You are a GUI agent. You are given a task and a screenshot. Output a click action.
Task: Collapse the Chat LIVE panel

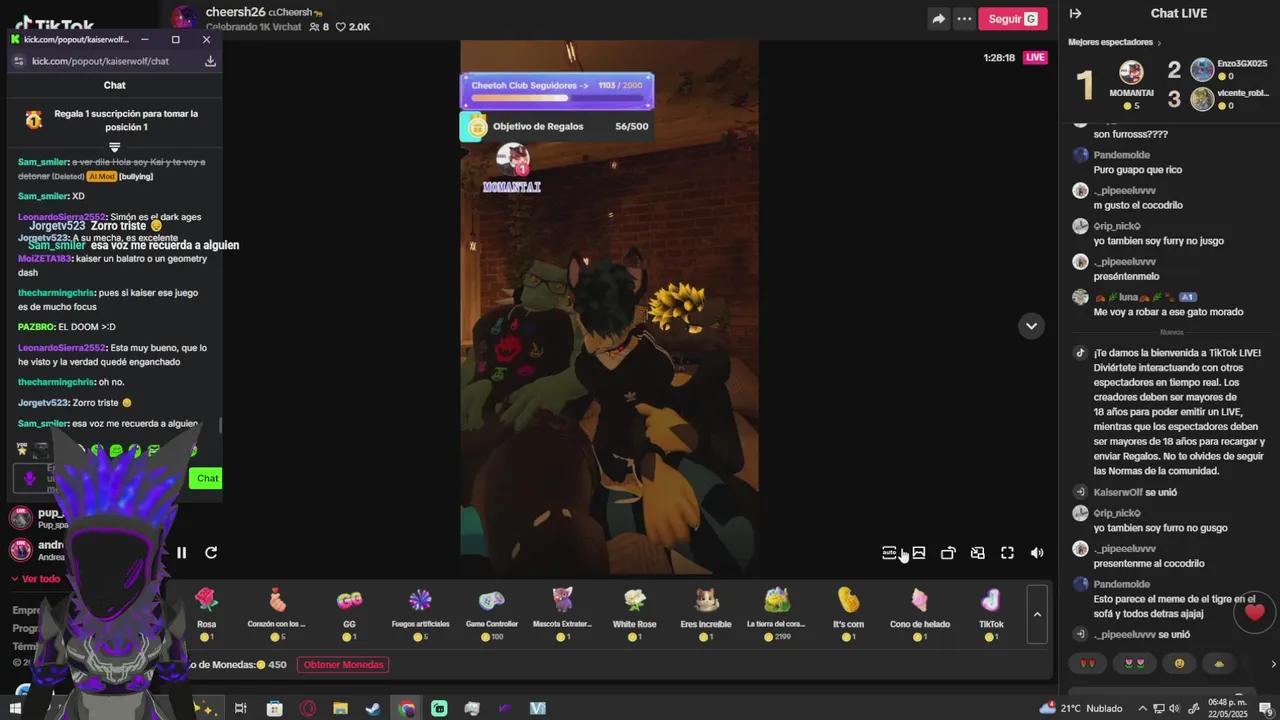tap(1075, 14)
